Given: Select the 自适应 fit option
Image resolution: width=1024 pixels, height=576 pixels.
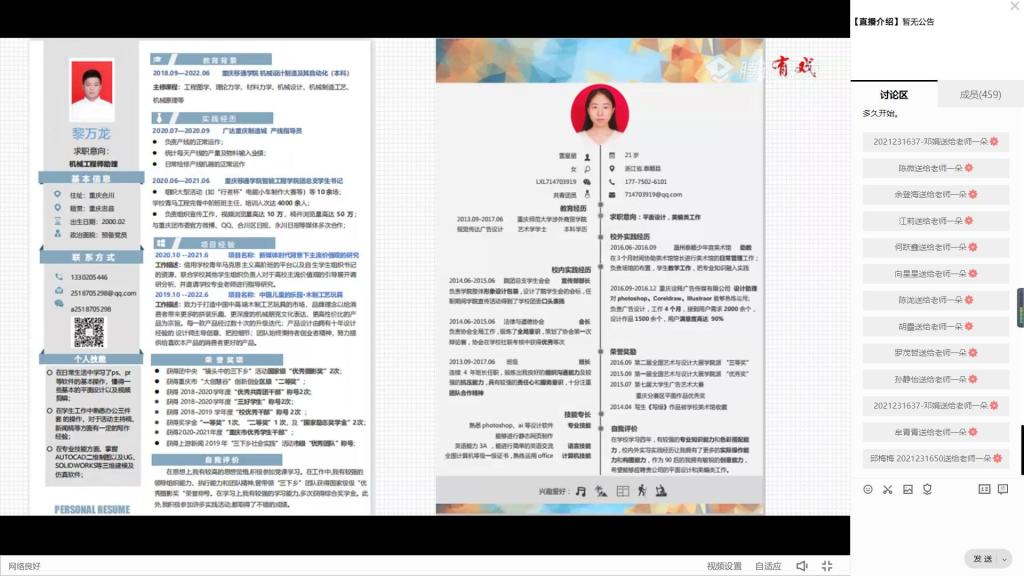Looking at the screenshot, I should click(768, 566).
